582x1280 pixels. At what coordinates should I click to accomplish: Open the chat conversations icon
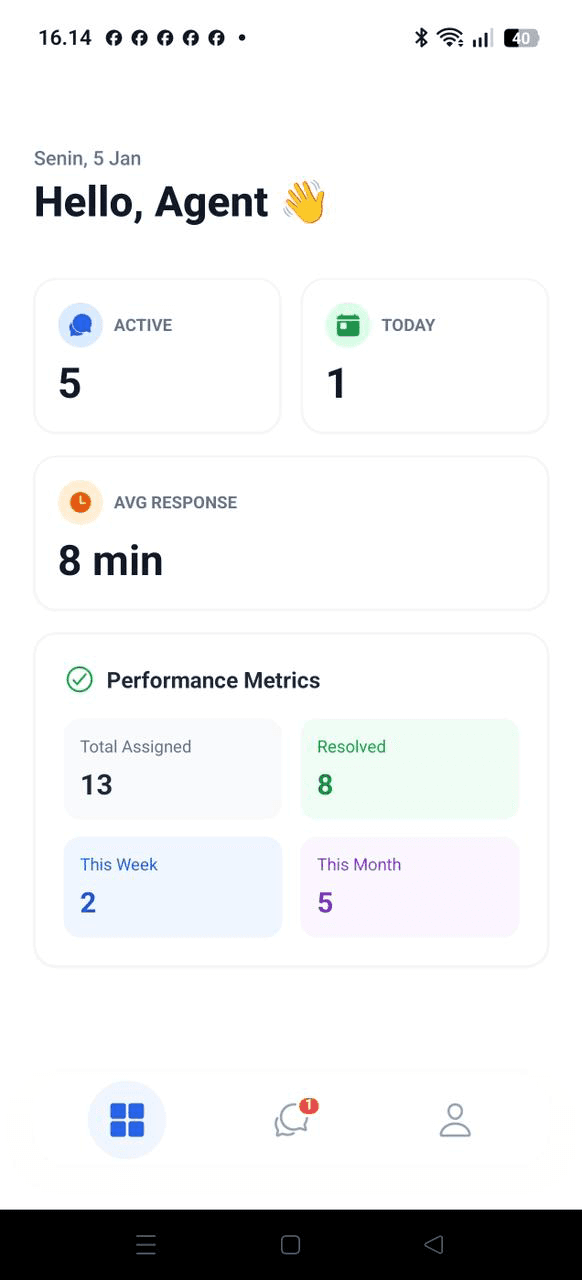coord(291,1122)
